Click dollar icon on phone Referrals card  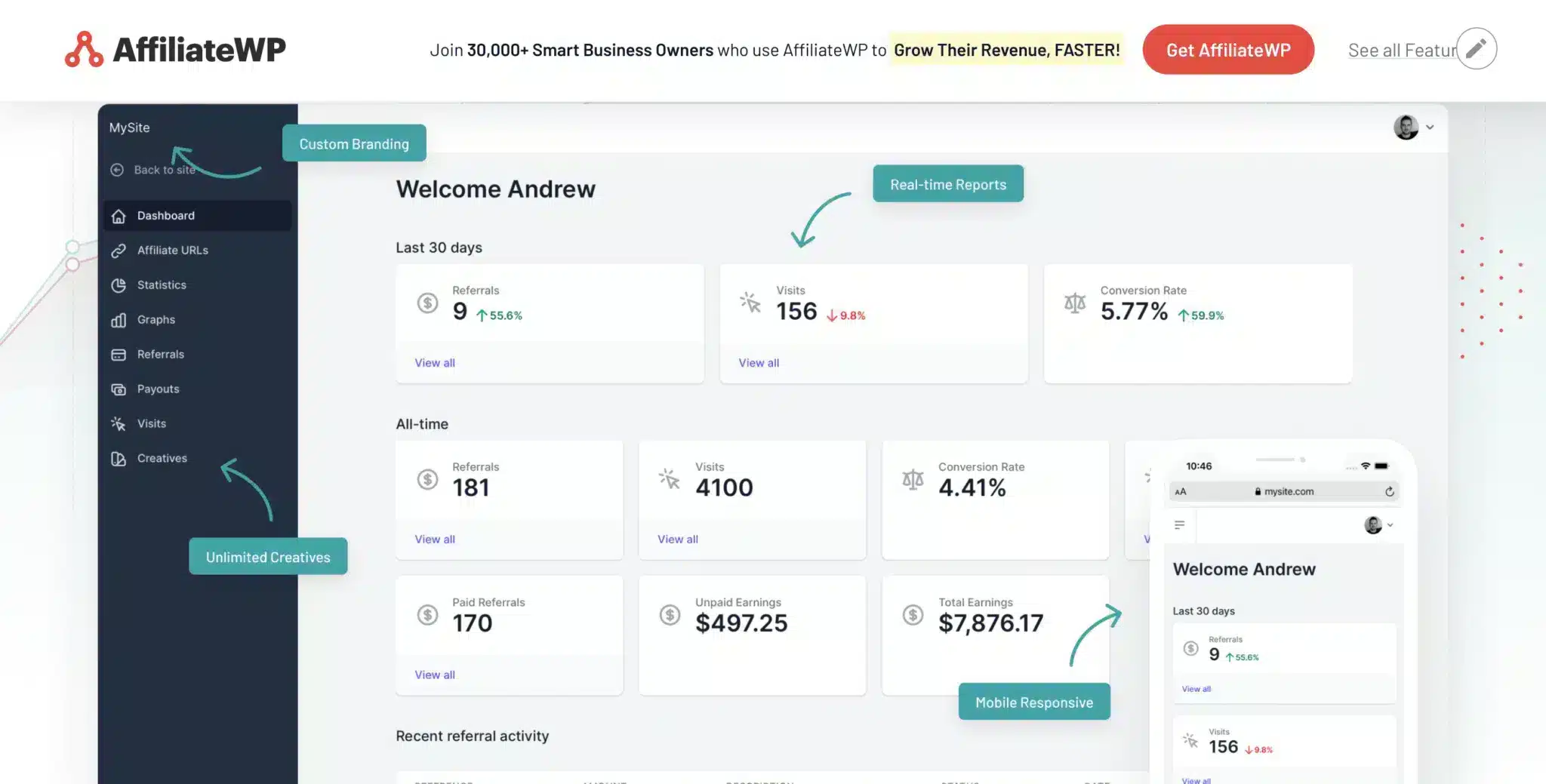(1190, 648)
